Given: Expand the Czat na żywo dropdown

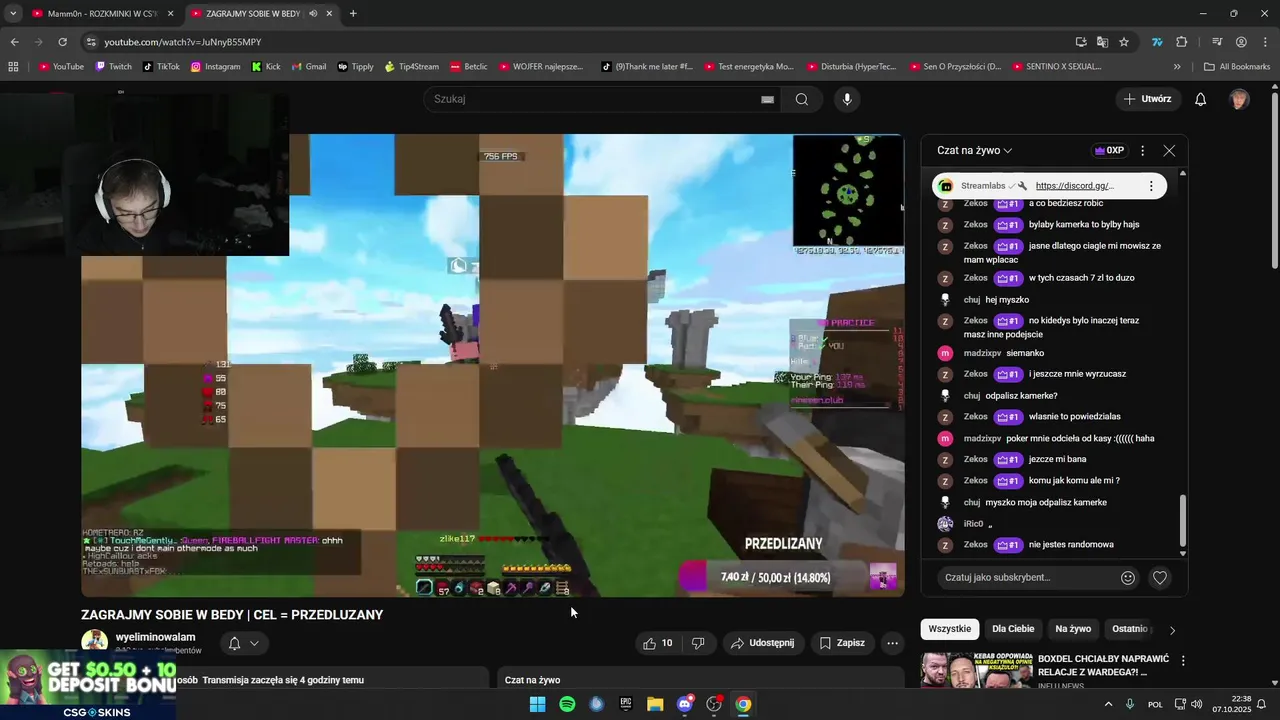Looking at the screenshot, I should pos(975,151).
